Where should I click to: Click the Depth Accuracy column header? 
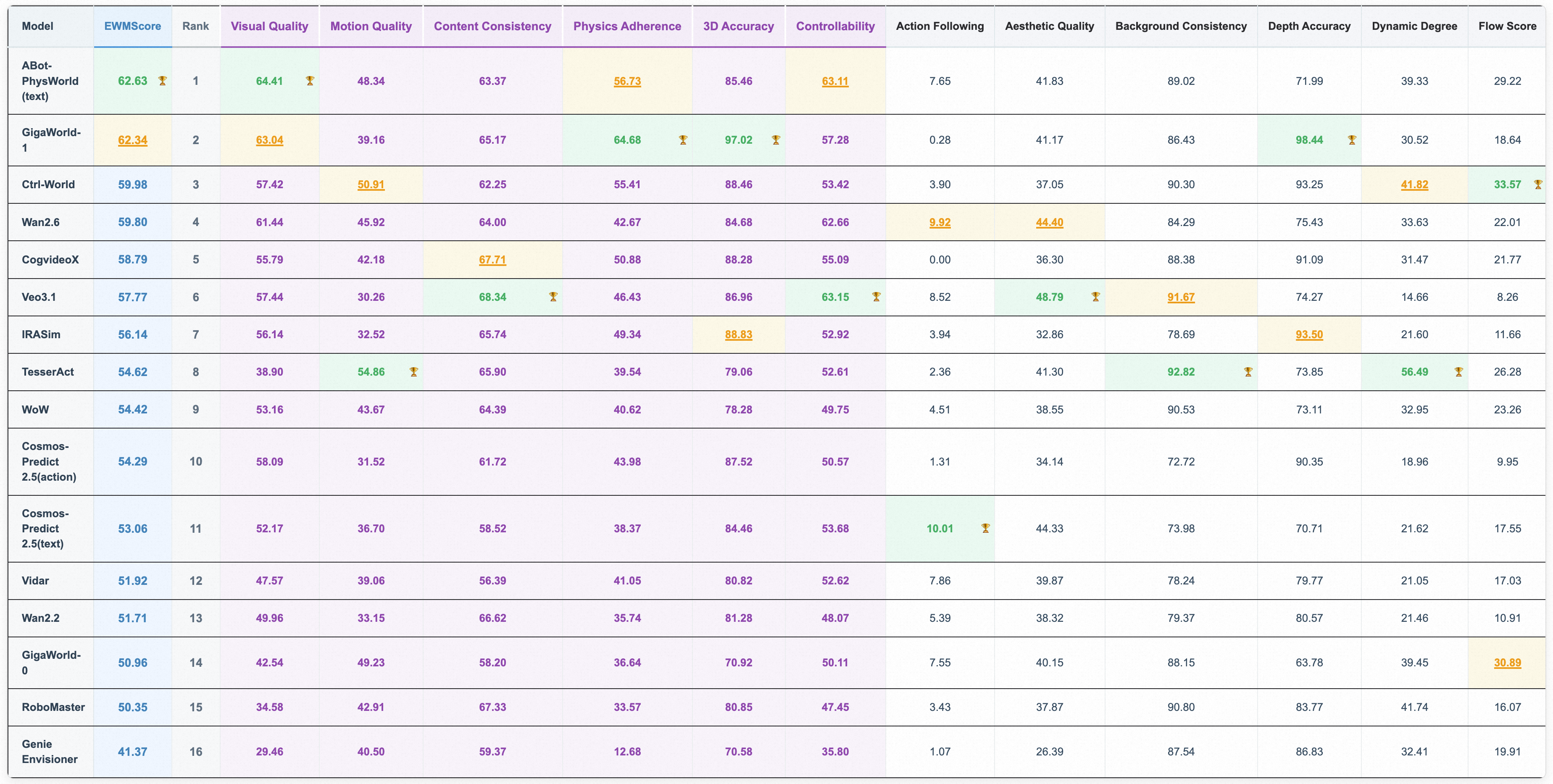[1309, 26]
